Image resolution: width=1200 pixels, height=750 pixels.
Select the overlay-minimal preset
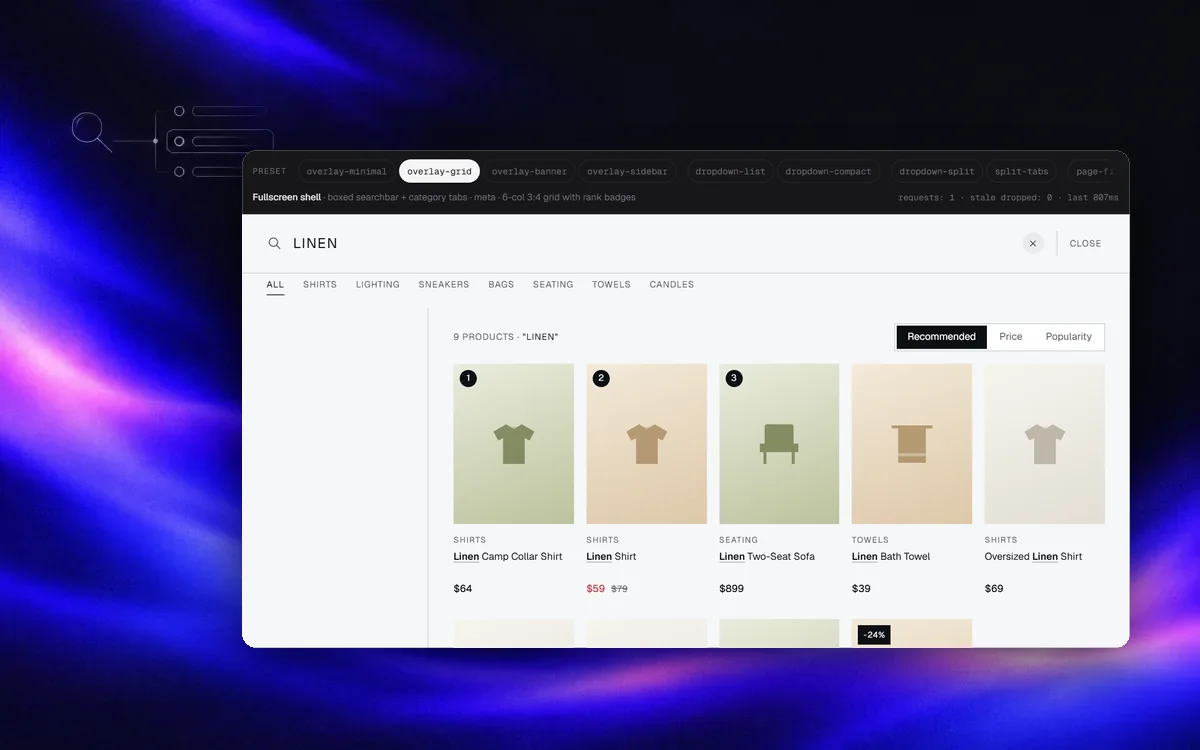(x=346, y=171)
